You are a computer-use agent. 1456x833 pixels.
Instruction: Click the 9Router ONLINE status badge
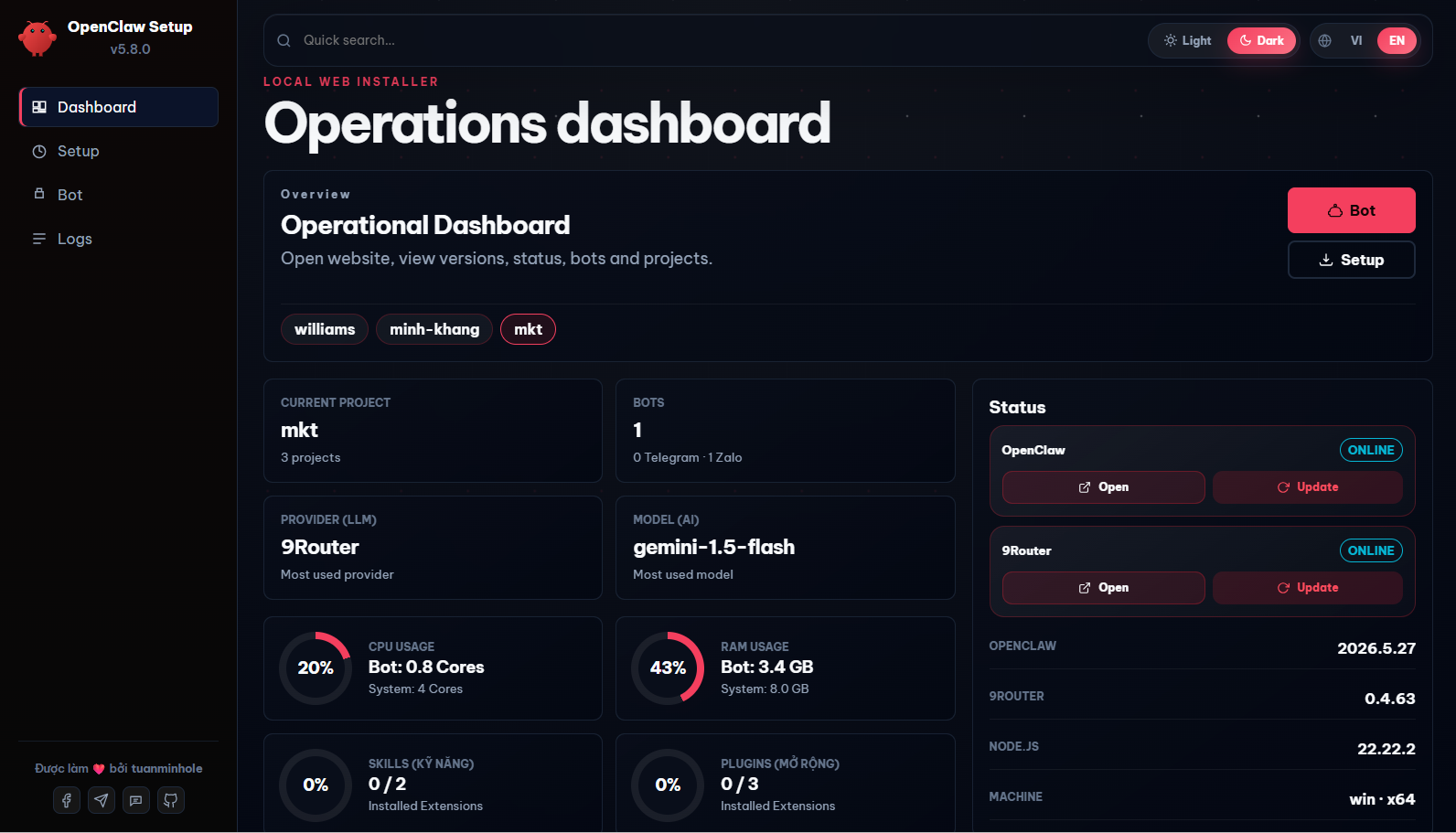1371,550
